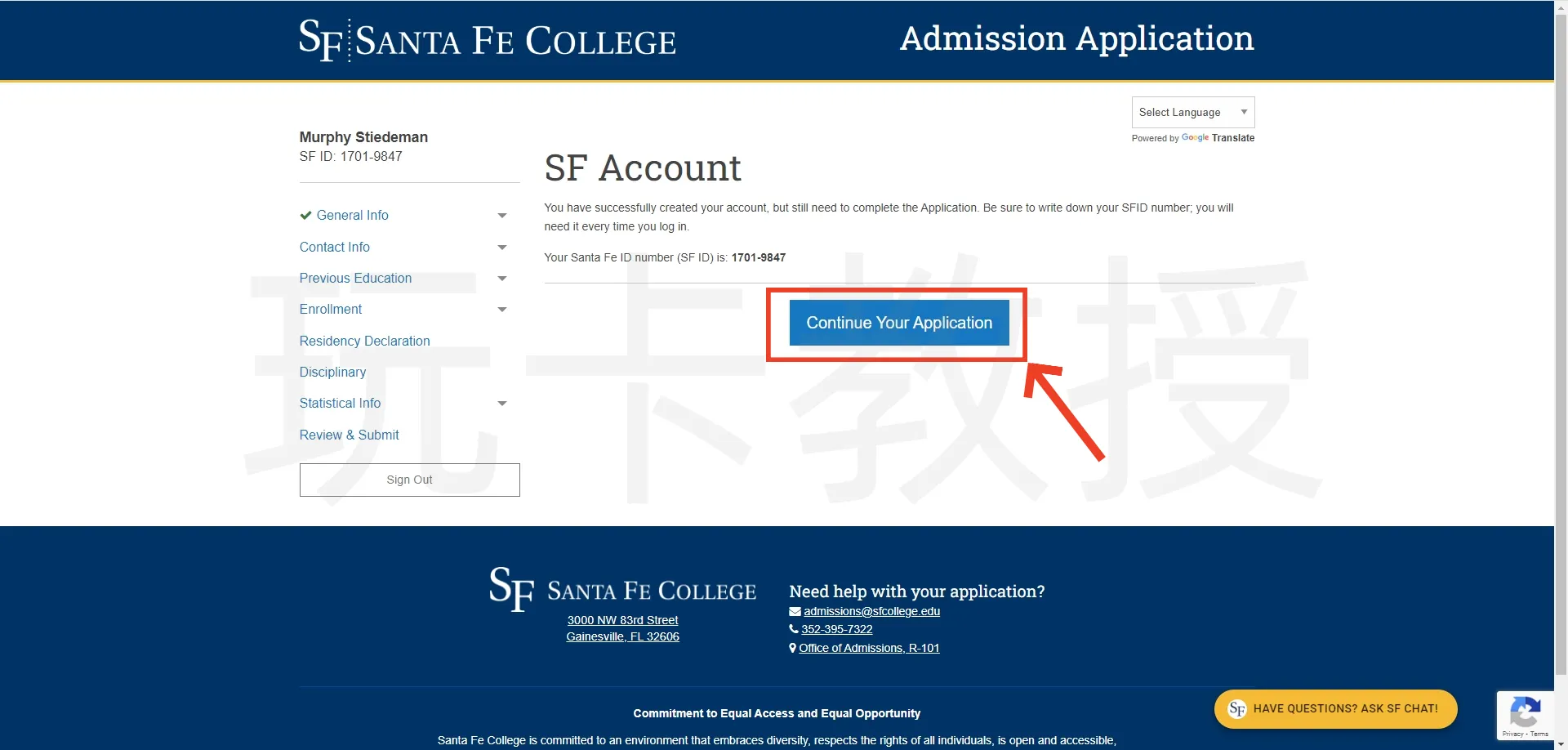Click the footer Santa Fe College logo
The image size is (1568, 750).
tap(622, 588)
